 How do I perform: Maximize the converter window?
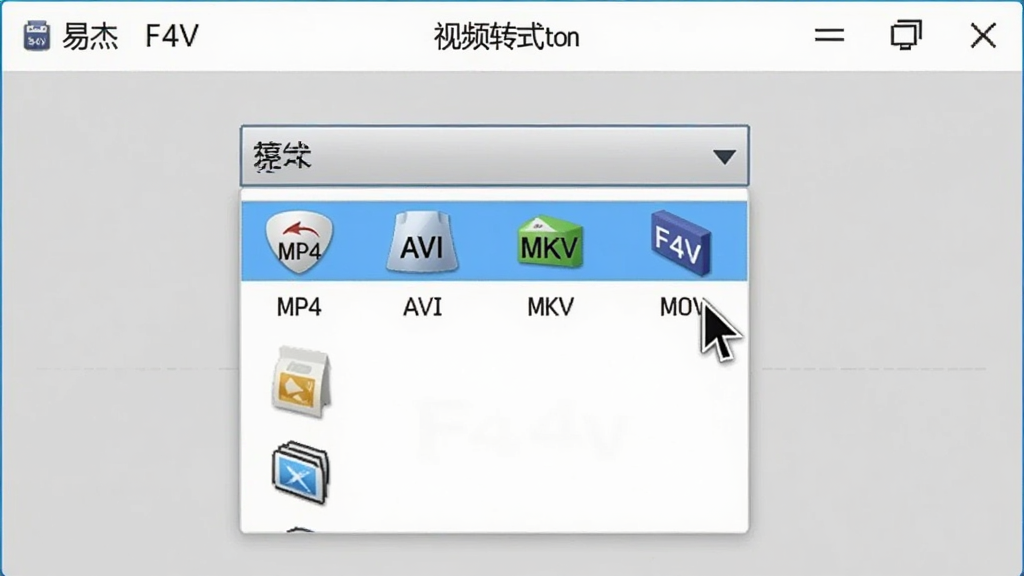(906, 35)
